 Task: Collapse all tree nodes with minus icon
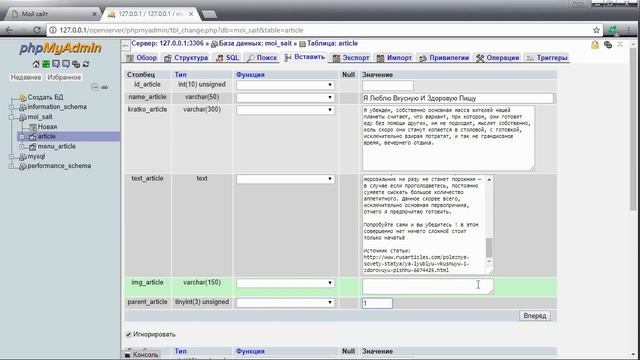95,87
